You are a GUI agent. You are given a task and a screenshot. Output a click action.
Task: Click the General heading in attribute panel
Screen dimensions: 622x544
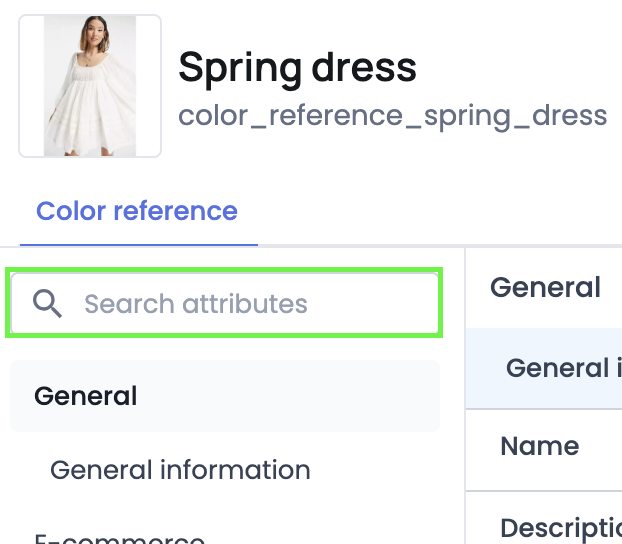click(x=545, y=287)
